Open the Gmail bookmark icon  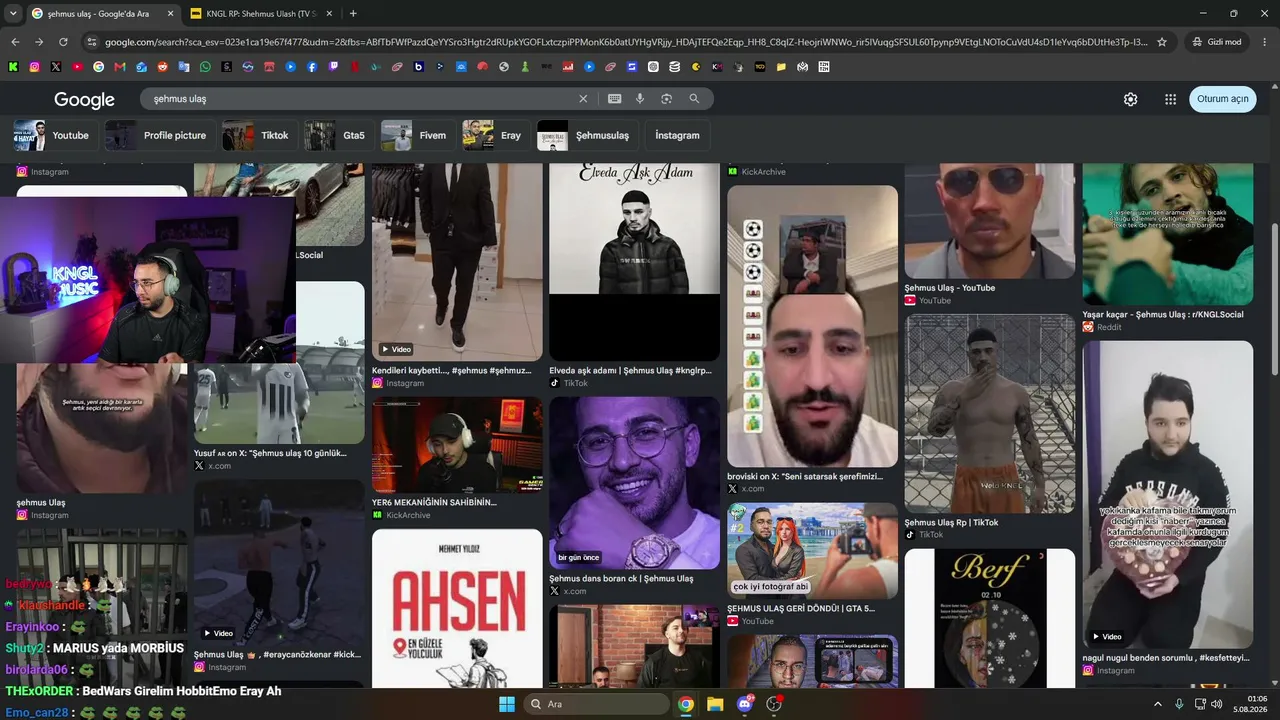(120, 67)
